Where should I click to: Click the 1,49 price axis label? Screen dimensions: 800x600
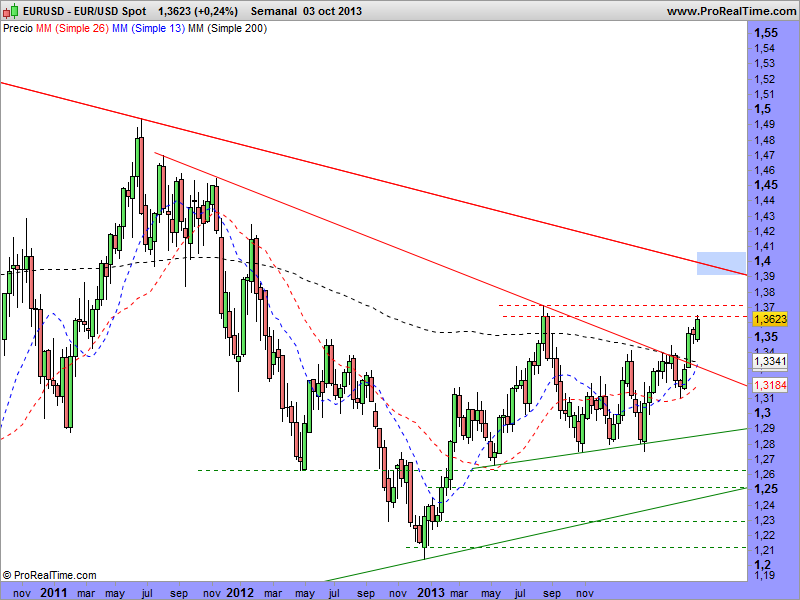pyautogui.click(x=764, y=124)
